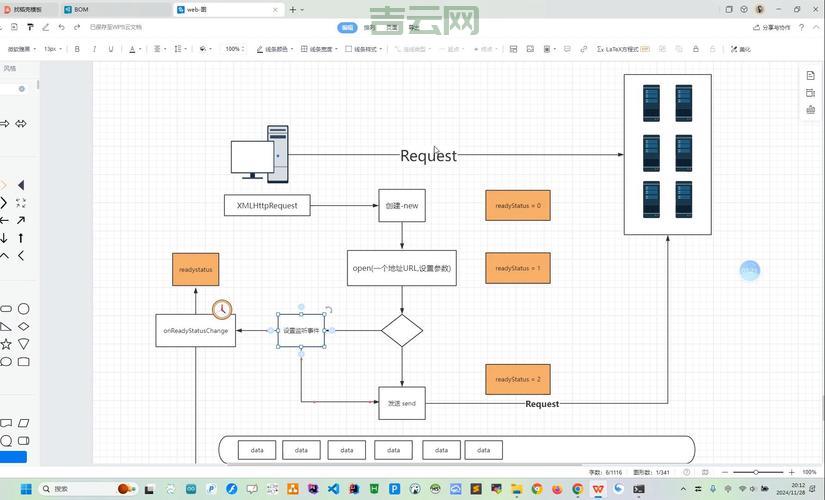Click the blue button in shapes sidebar
This screenshot has width=825, height=500.
click(13, 457)
